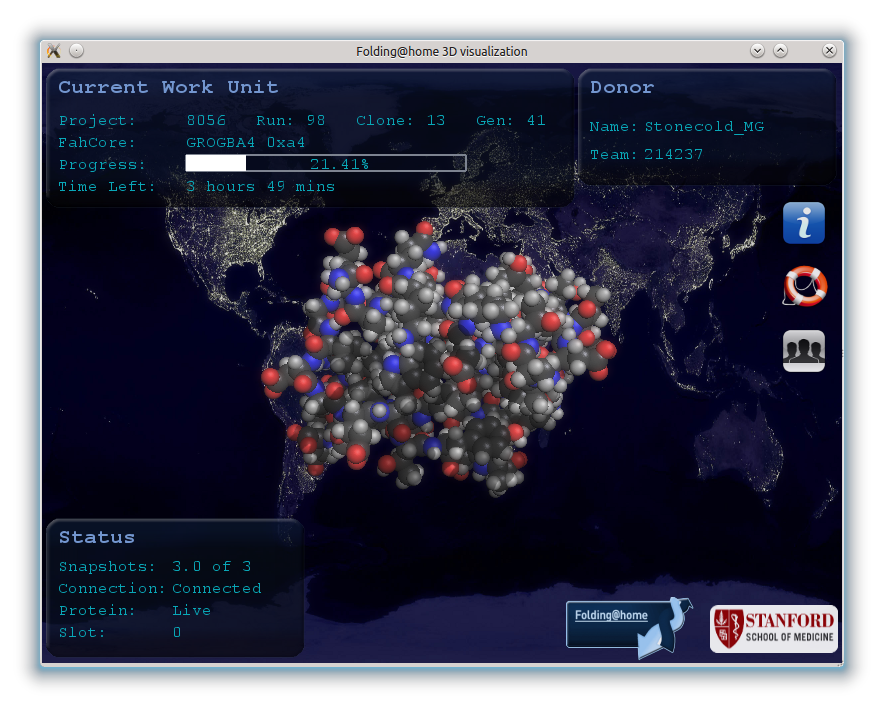Click the 'Connected' connection status
The height and width of the screenshot is (707, 884).
(216, 589)
